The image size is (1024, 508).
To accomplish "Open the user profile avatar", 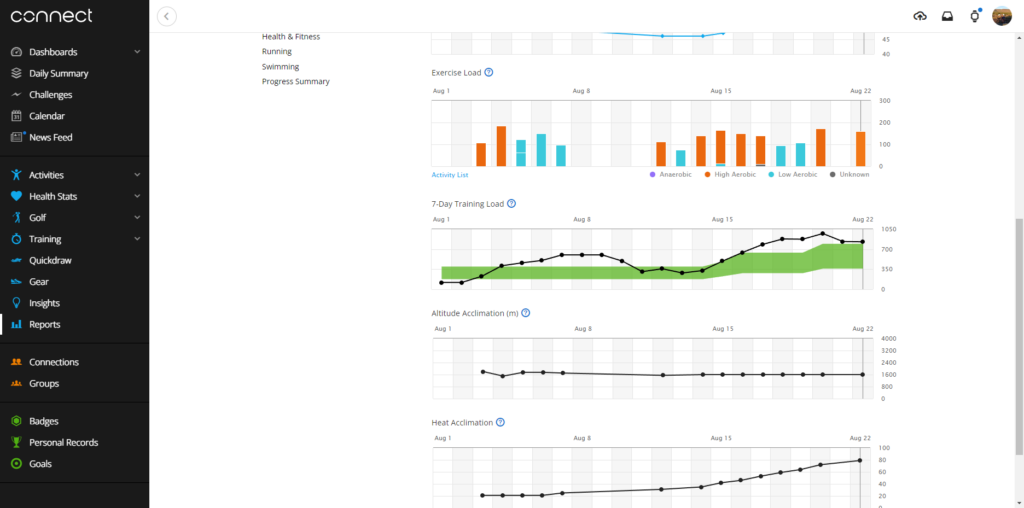I will click(x=1002, y=16).
